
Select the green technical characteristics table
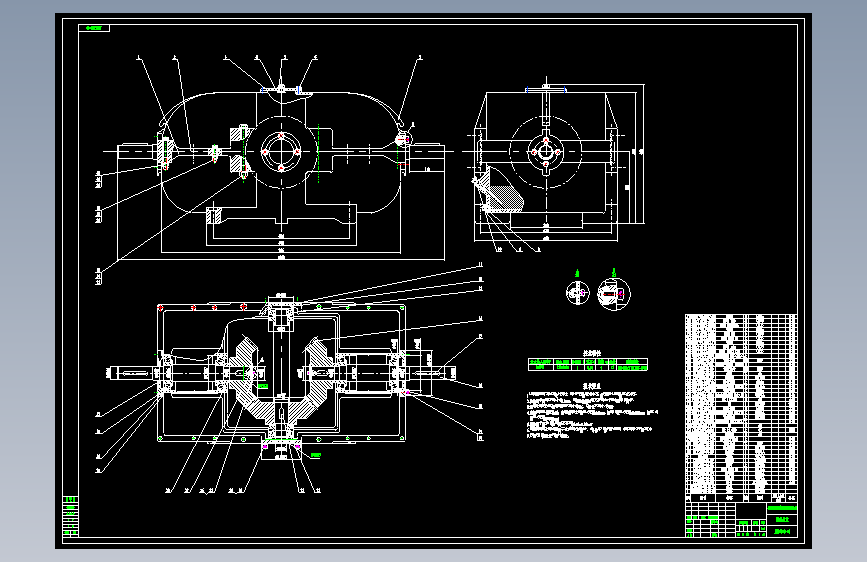[x=588, y=364]
